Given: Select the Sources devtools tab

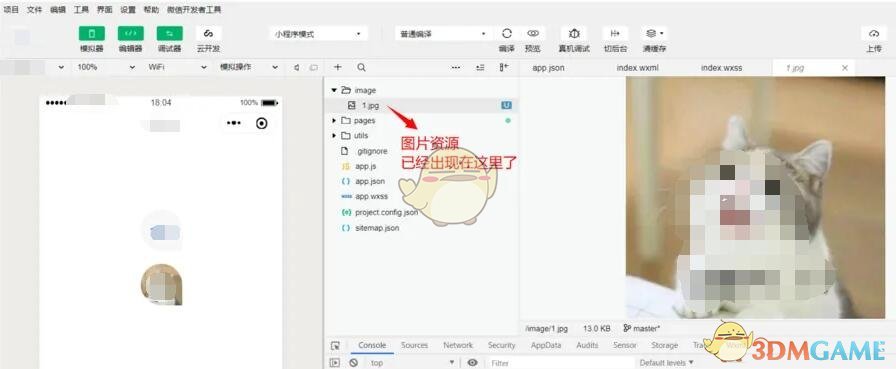Looking at the screenshot, I should (x=414, y=346).
